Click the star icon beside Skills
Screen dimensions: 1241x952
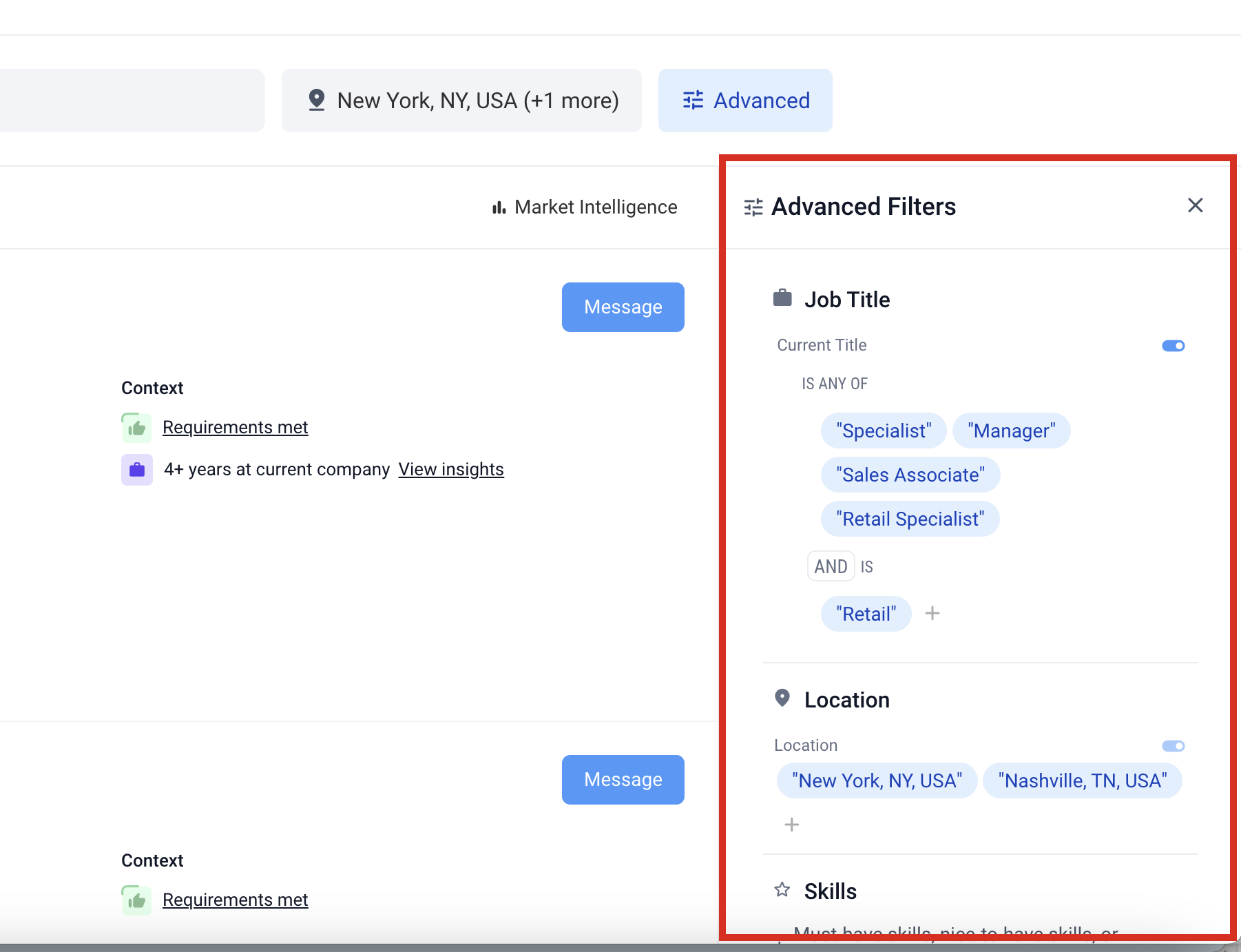coord(782,890)
